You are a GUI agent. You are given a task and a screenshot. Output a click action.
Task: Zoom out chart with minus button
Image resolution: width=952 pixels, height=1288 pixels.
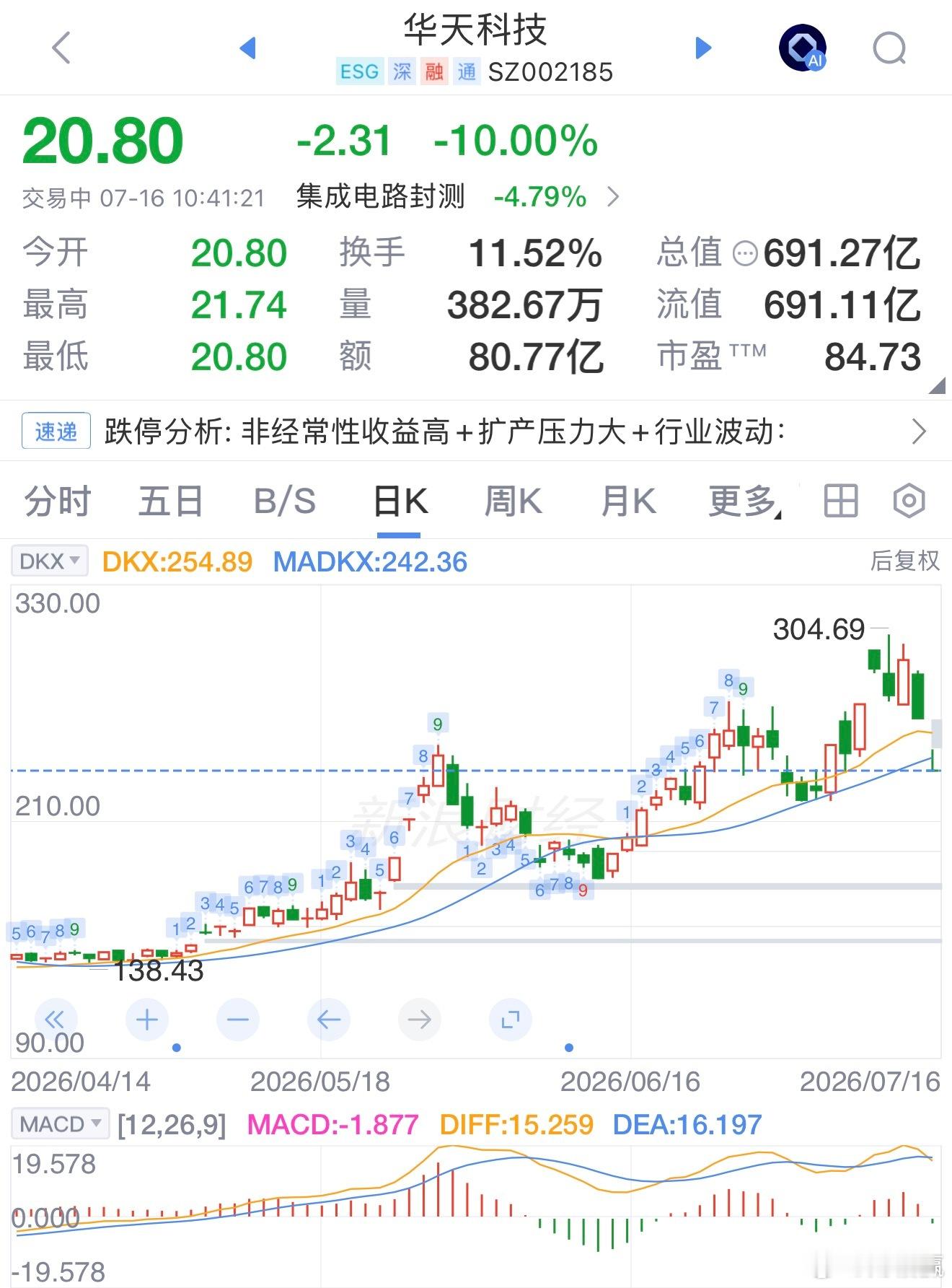238,1020
